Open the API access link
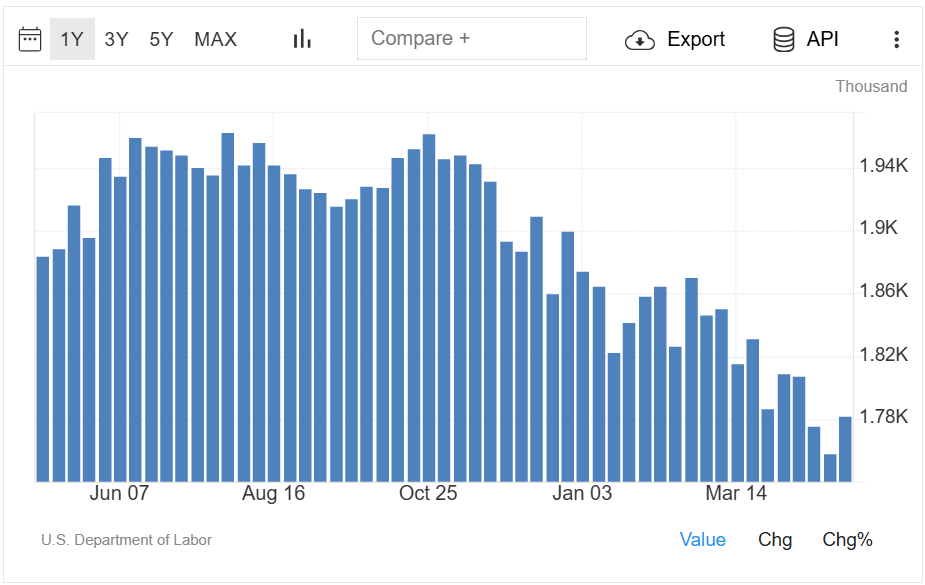This screenshot has height=585, width=925. (822, 39)
